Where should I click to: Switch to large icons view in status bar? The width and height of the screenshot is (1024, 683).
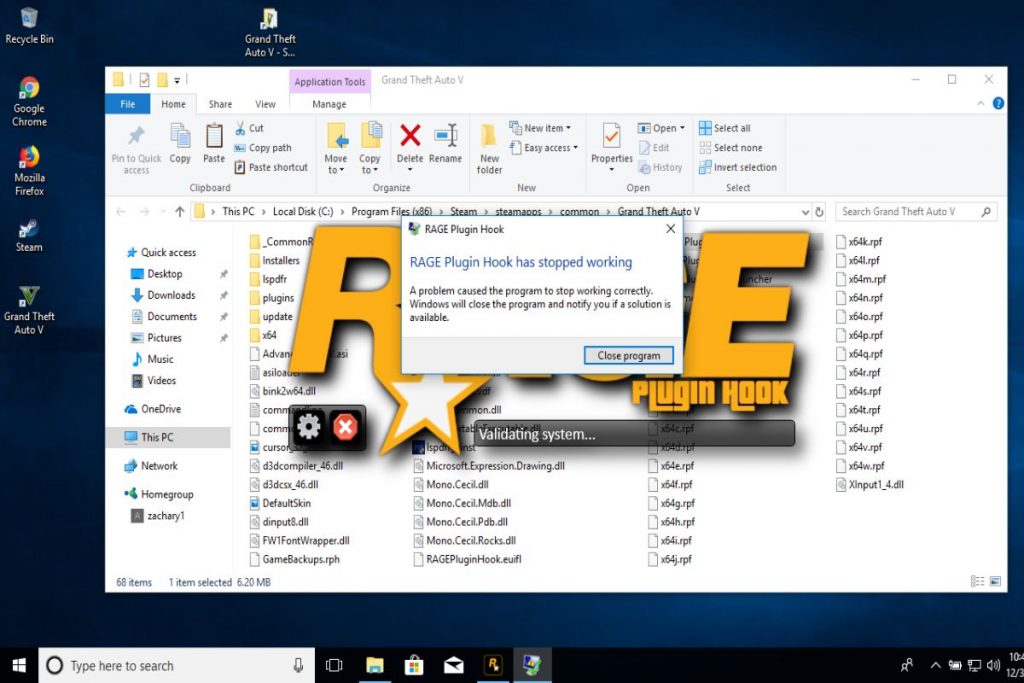pyautogui.click(x=995, y=581)
